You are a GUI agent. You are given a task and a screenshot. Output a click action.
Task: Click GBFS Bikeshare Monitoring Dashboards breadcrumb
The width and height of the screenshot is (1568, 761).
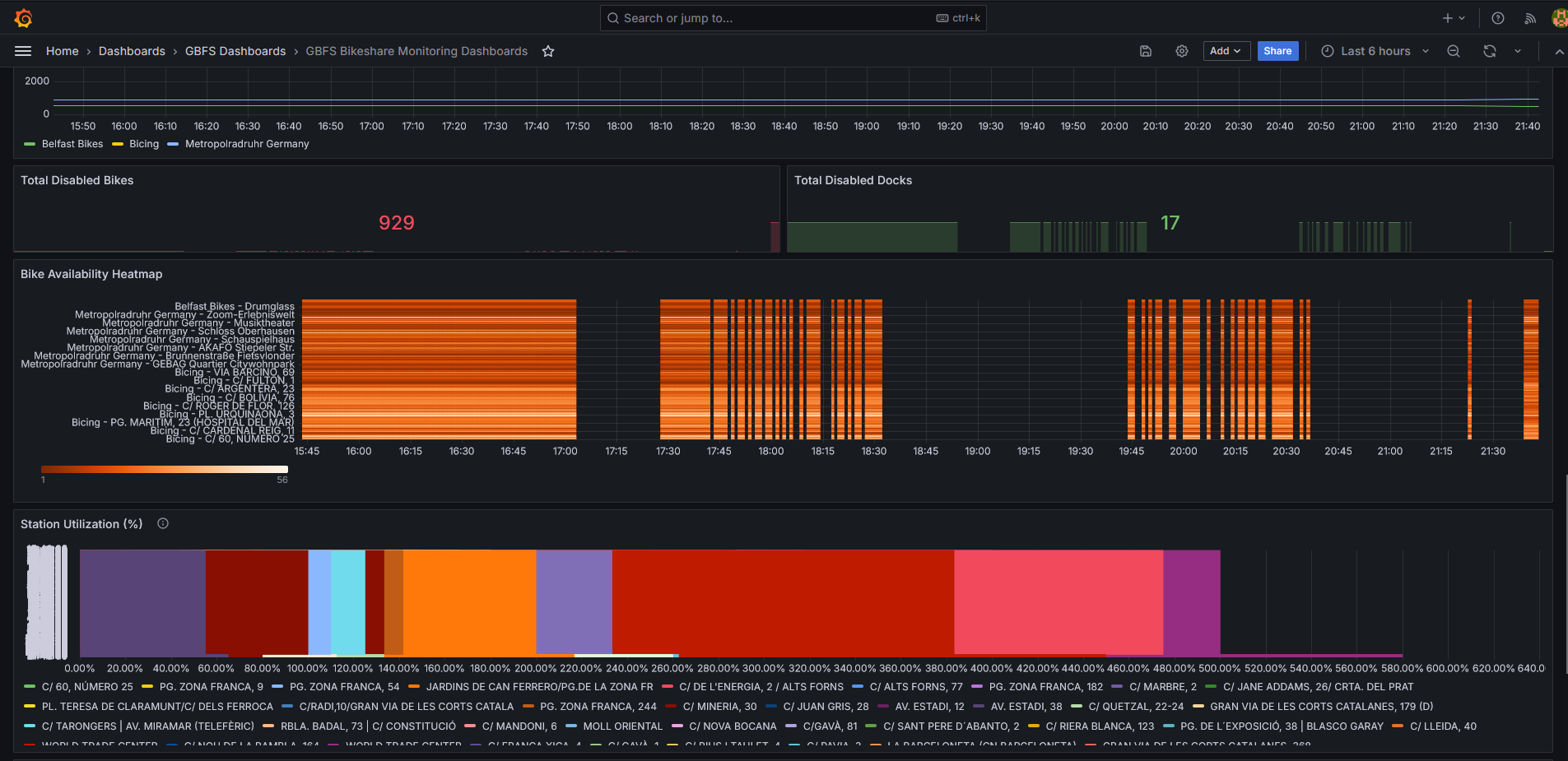coord(416,51)
